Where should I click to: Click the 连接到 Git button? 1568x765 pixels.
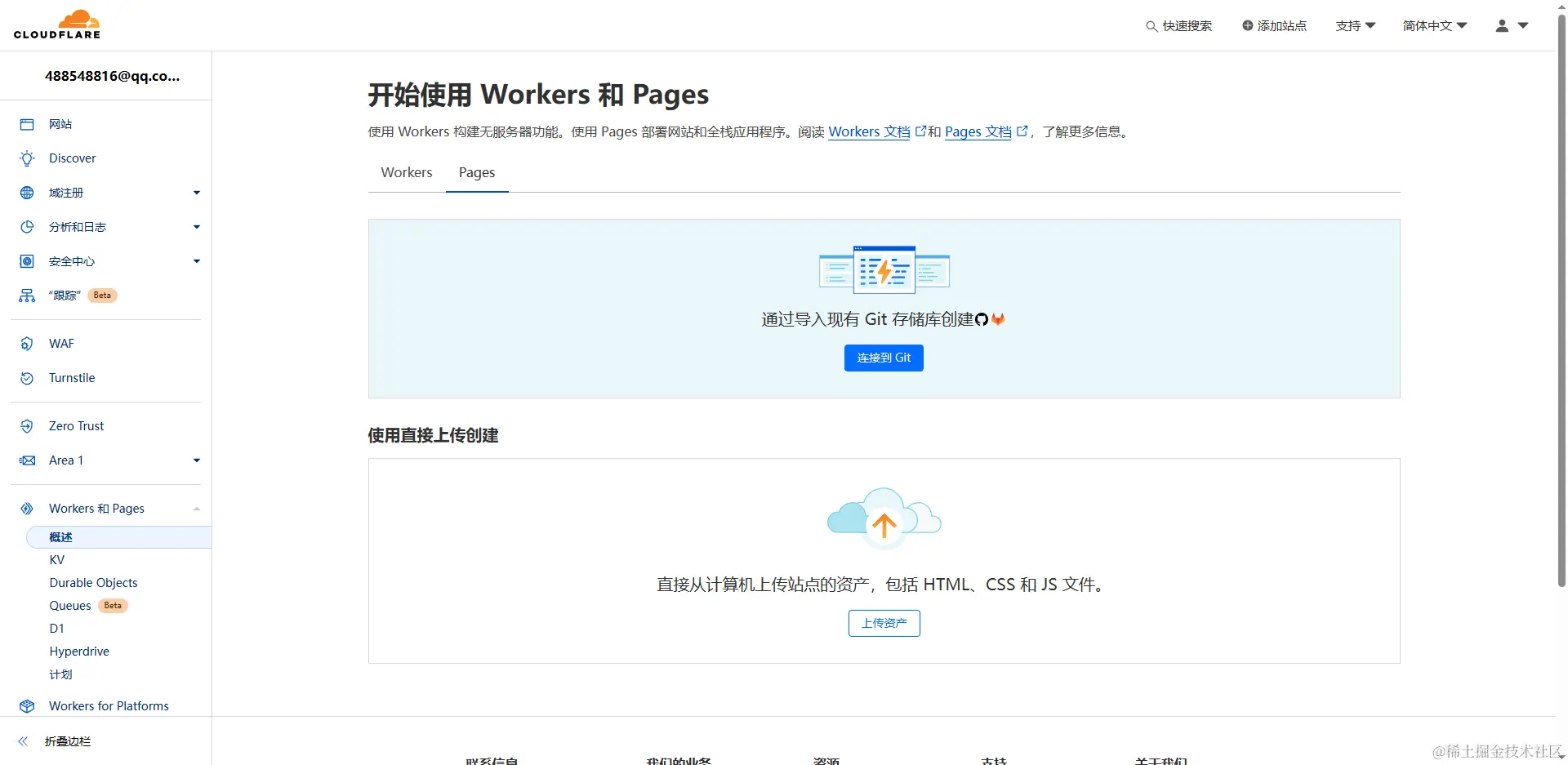(884, 358)
